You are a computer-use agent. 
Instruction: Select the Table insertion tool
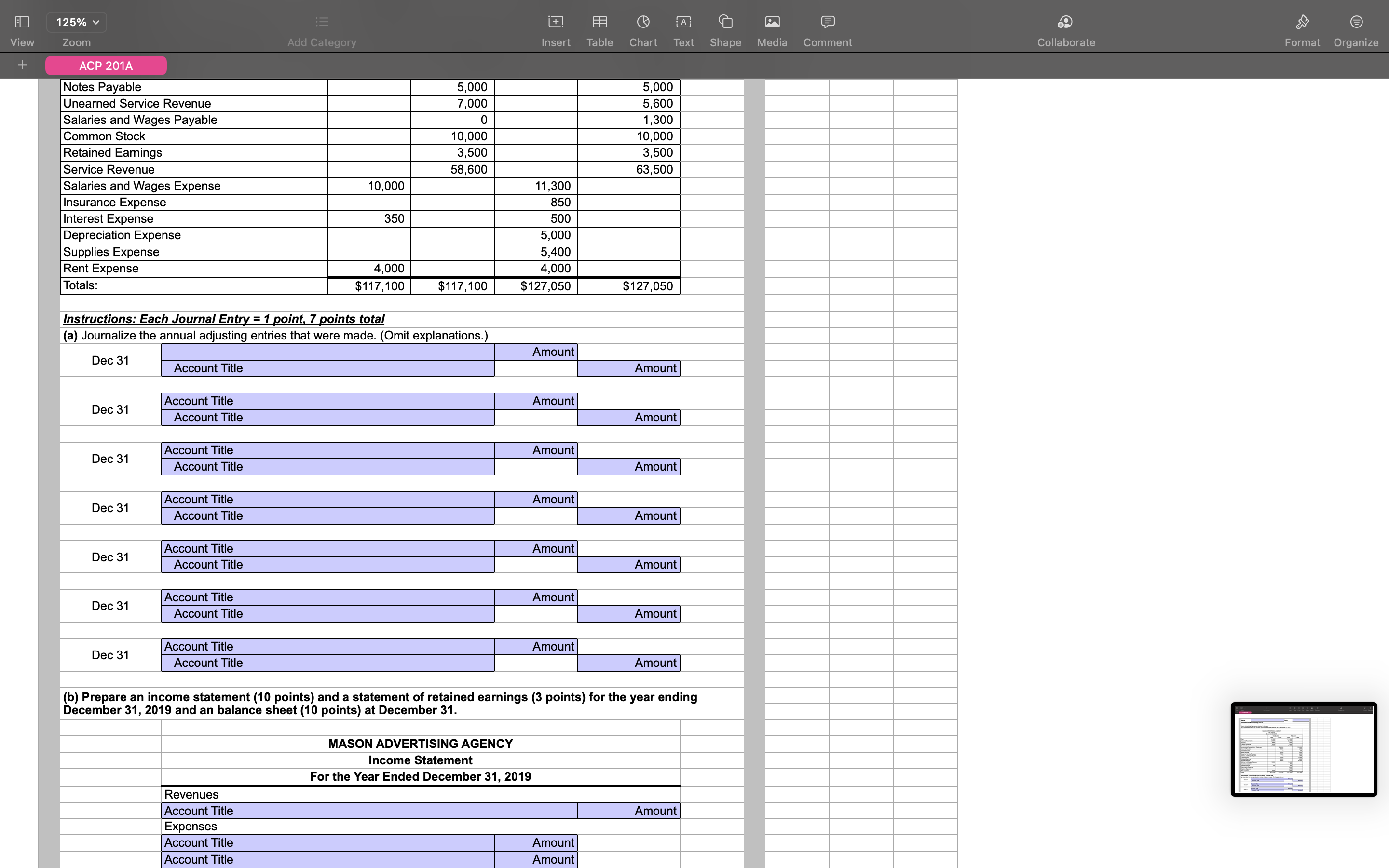[x=599, y=22]
